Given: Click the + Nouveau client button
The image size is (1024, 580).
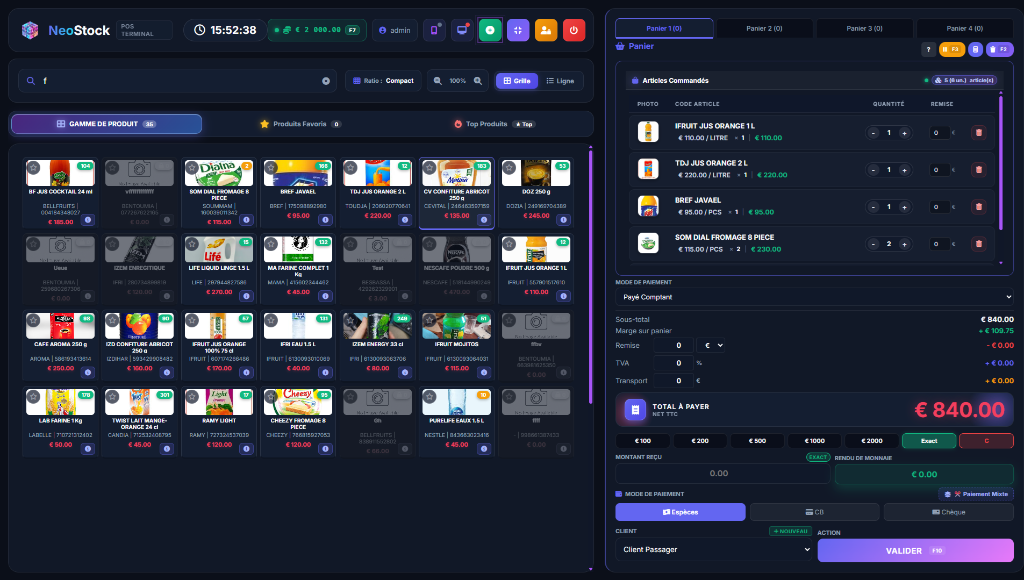Looking at the screenshot, I should point(790,531).
